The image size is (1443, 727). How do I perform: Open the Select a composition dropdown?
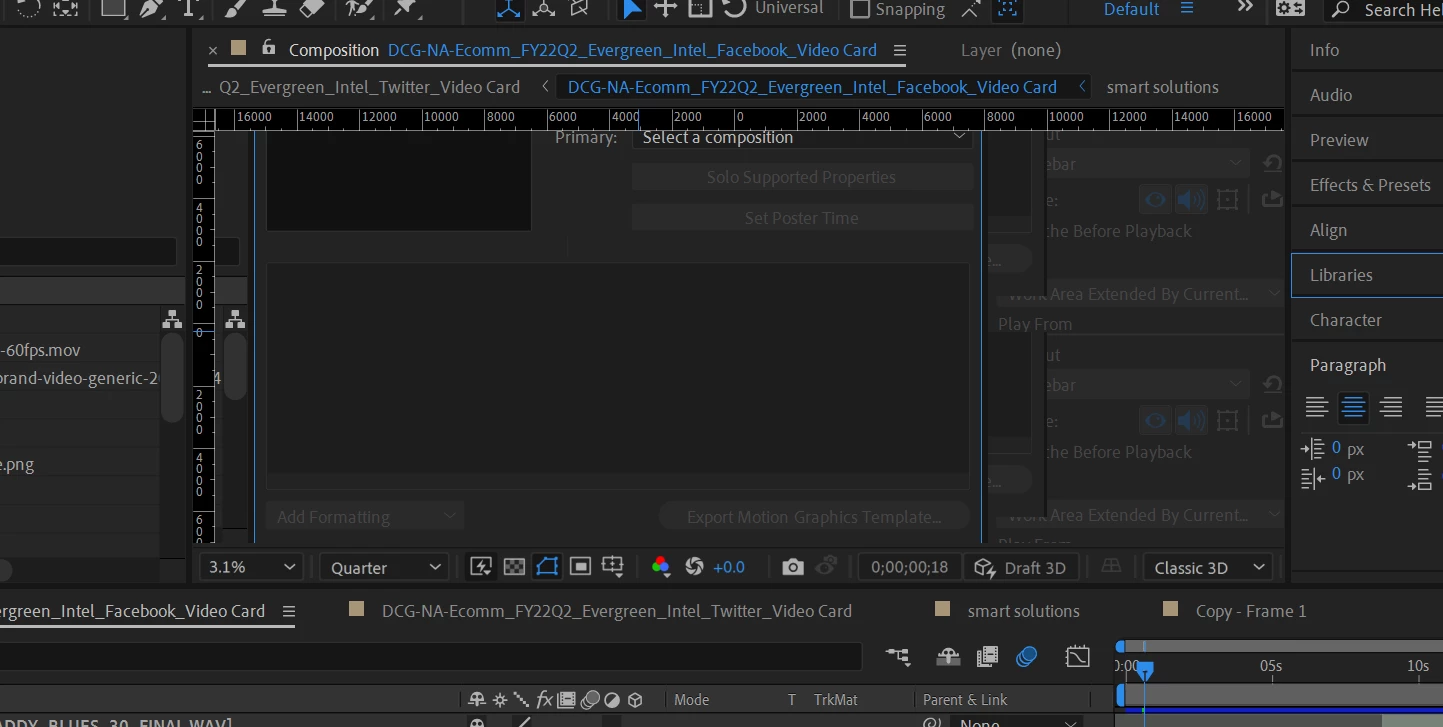[802, 138]
